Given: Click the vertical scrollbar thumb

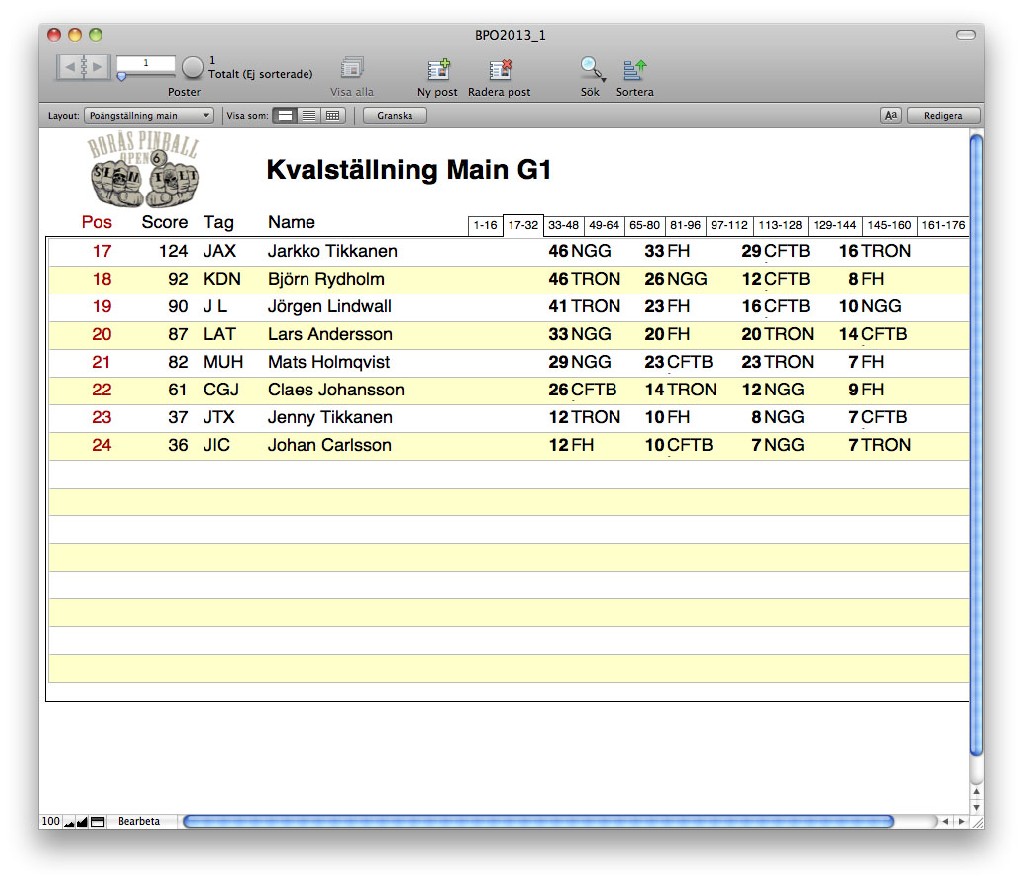Looking at the screenshot, I should pyautogui.click(x=976, y=444).
